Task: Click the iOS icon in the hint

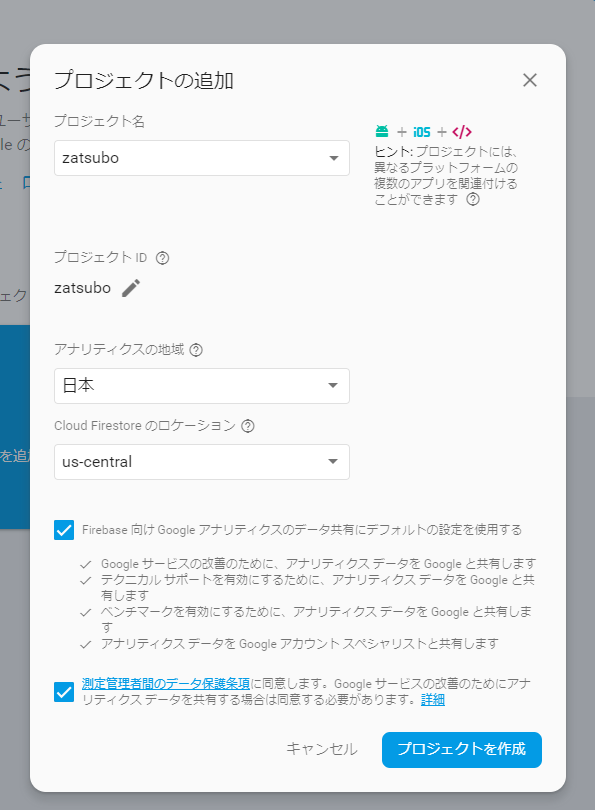Action: click(x=421, y=132)
